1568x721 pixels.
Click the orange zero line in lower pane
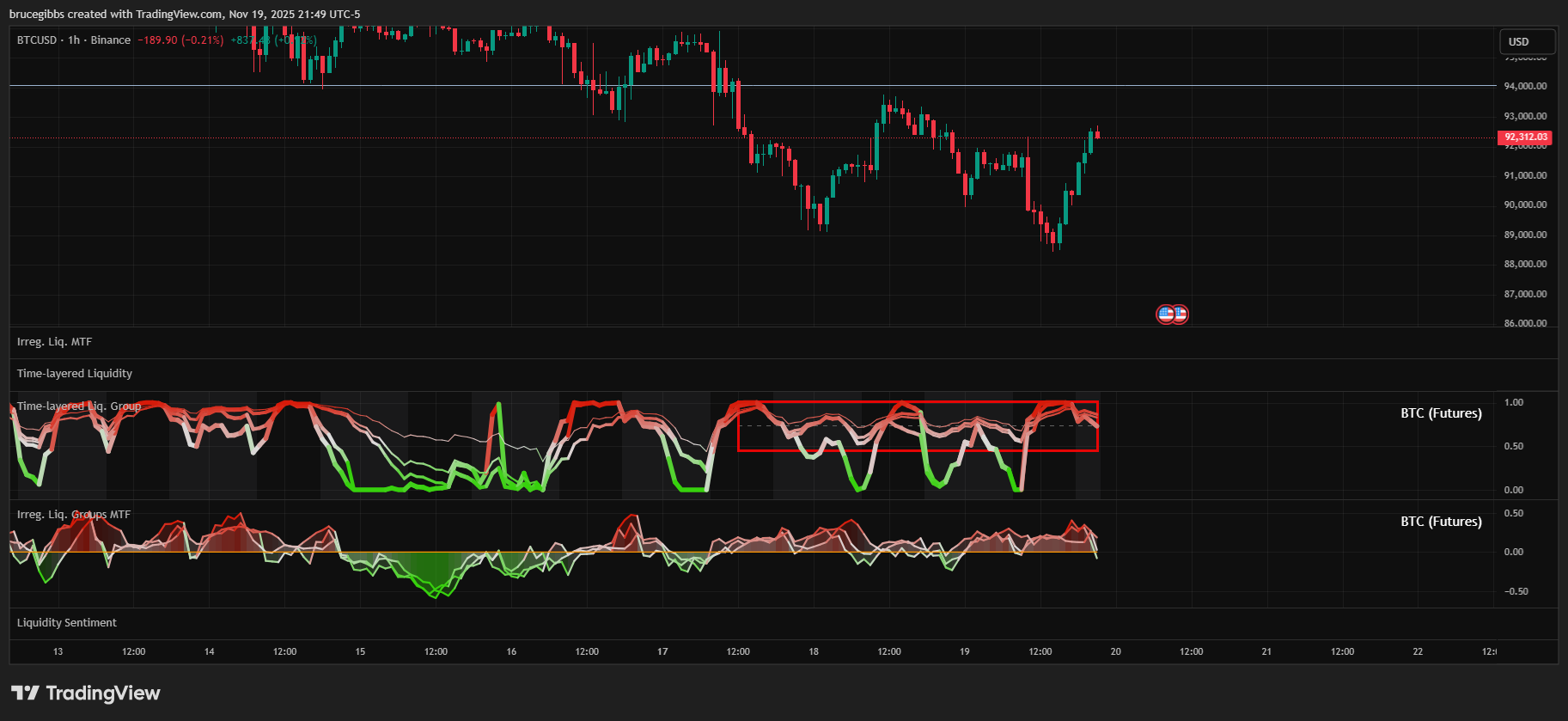click(601, 552)
